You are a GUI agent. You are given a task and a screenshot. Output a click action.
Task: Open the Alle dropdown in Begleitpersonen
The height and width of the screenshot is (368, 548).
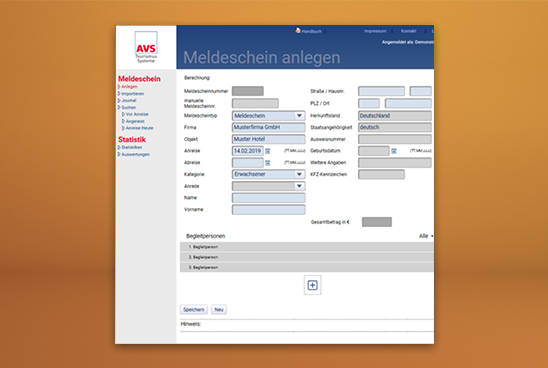point(426,236)
